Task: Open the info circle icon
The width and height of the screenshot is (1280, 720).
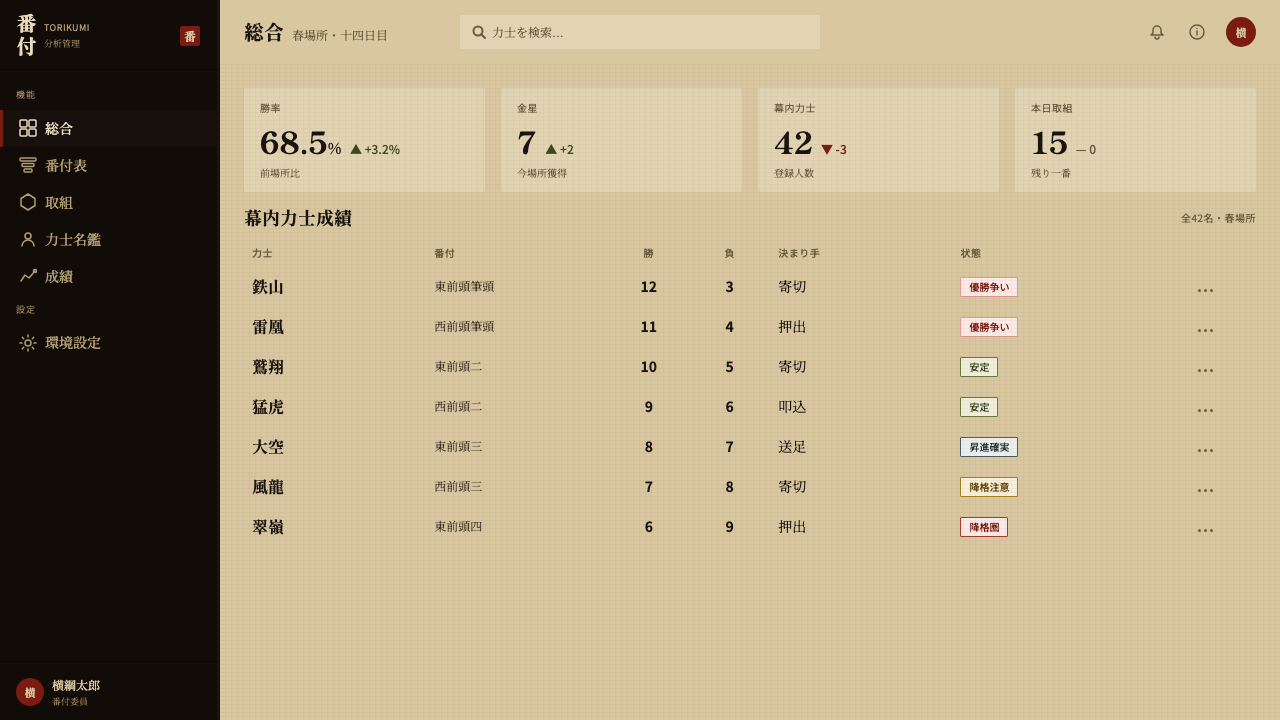Action: pyautogui.click(x=1197, y=32)
